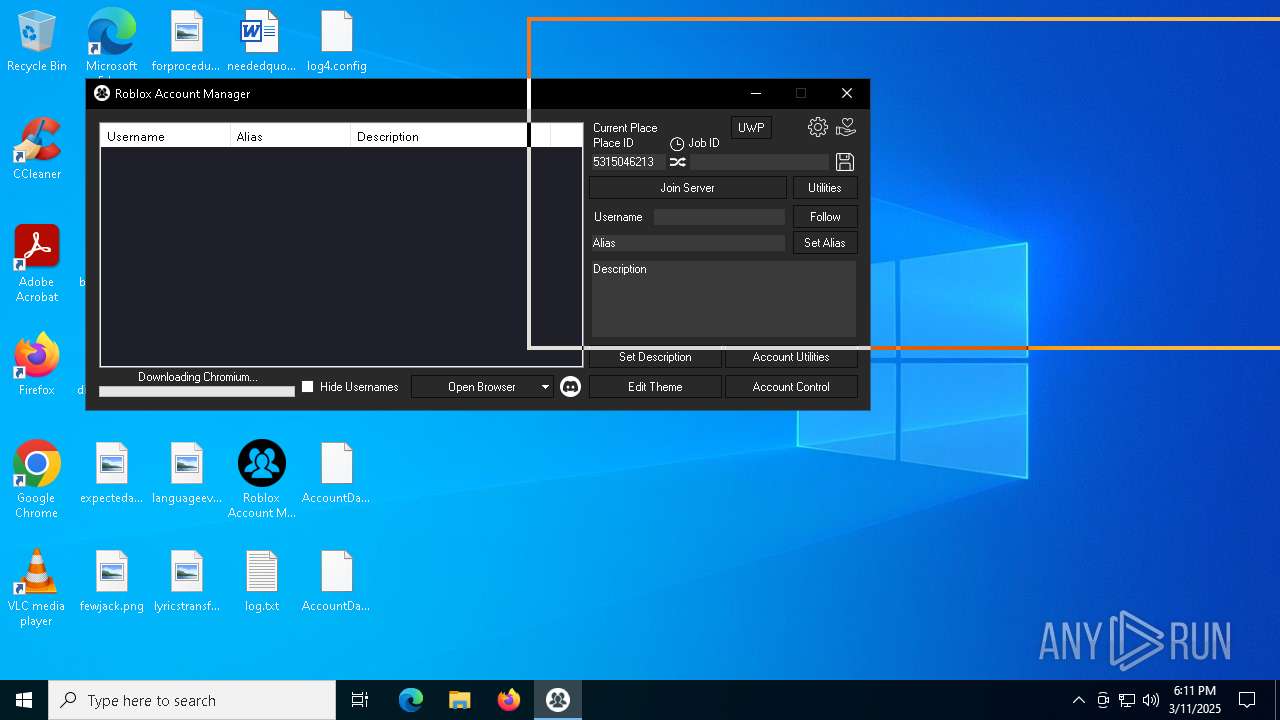Screen dimensions: 1280x720
Task: Select the CCleaner desktop shortcut
Action: coord(37,150)
